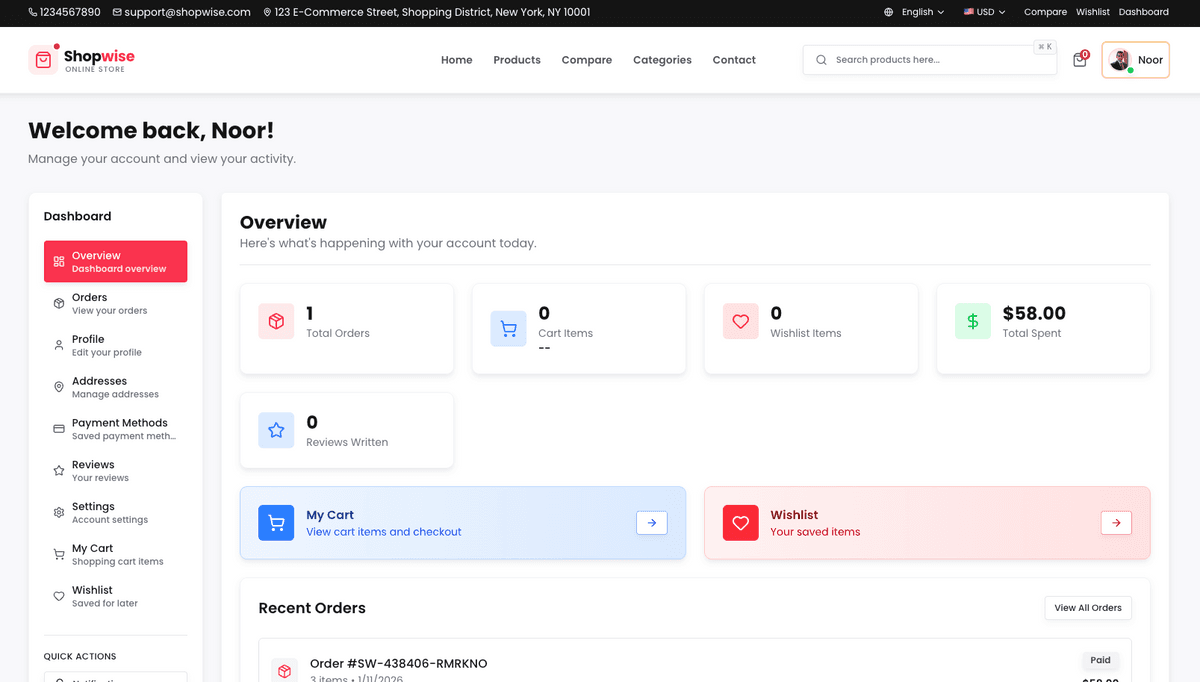
Task: Select Addresses from the sidebar
Action: (115, 387)
